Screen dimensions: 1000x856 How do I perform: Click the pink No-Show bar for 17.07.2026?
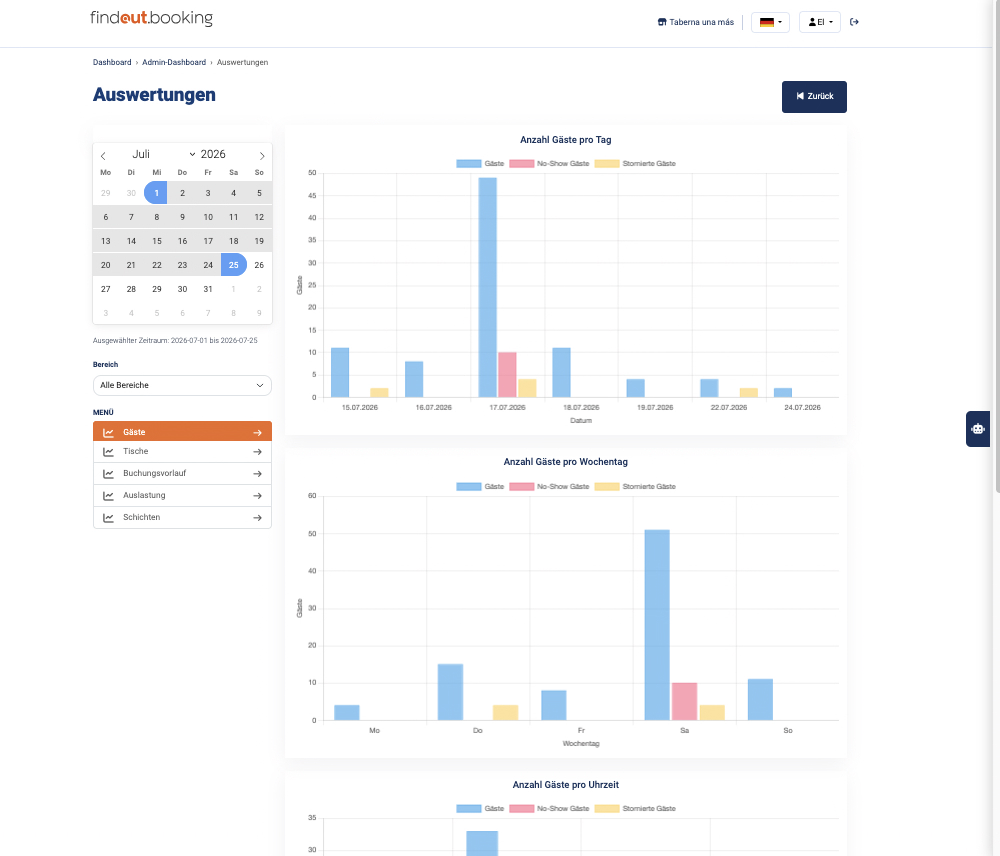click(x=507, y=375)
